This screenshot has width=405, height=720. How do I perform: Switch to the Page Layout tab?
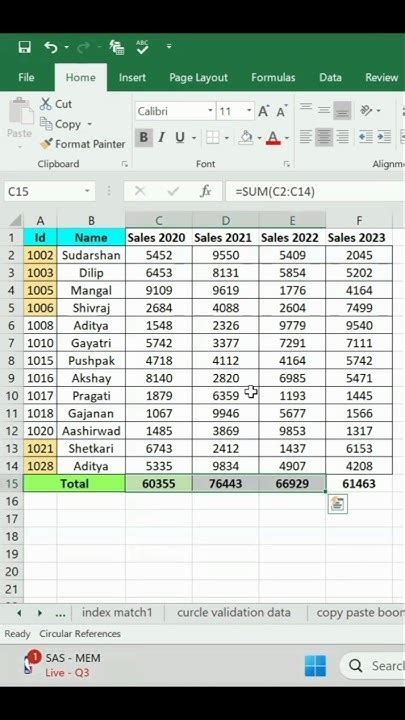point(198,78)
